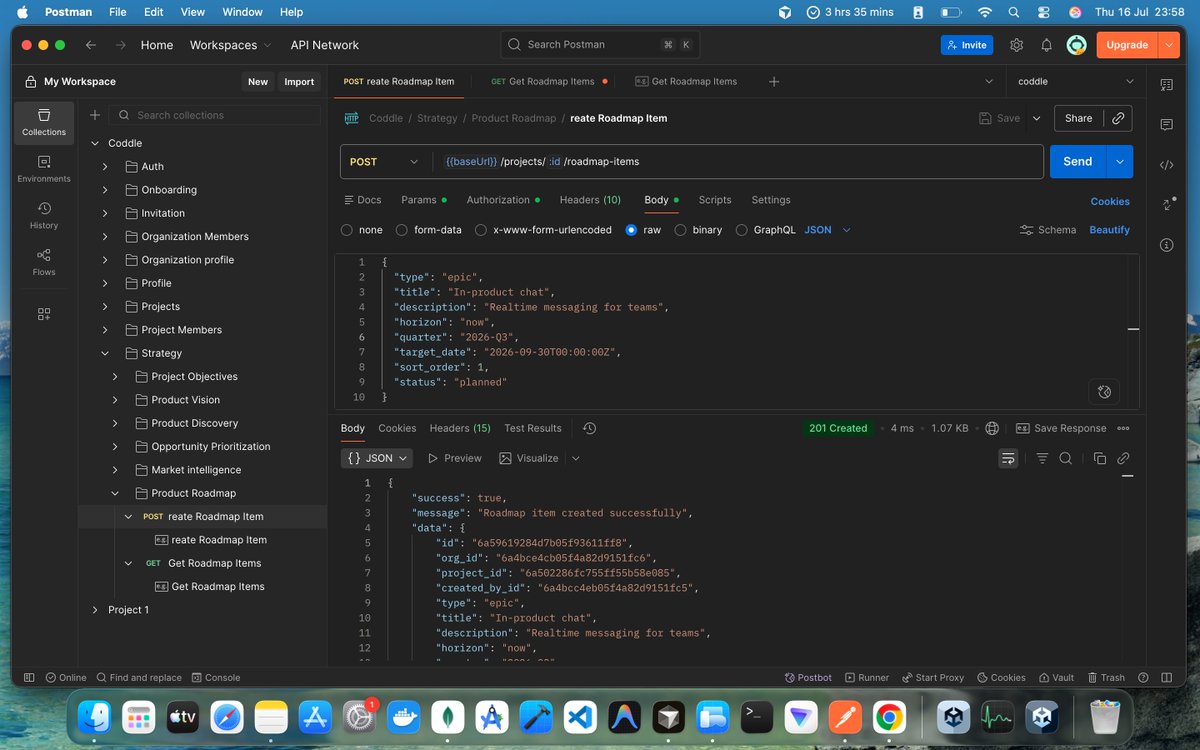Viewport: 1200px width, 750px height.
Task: Switch to the Headers (10) request tab
Action: [590, 200]
